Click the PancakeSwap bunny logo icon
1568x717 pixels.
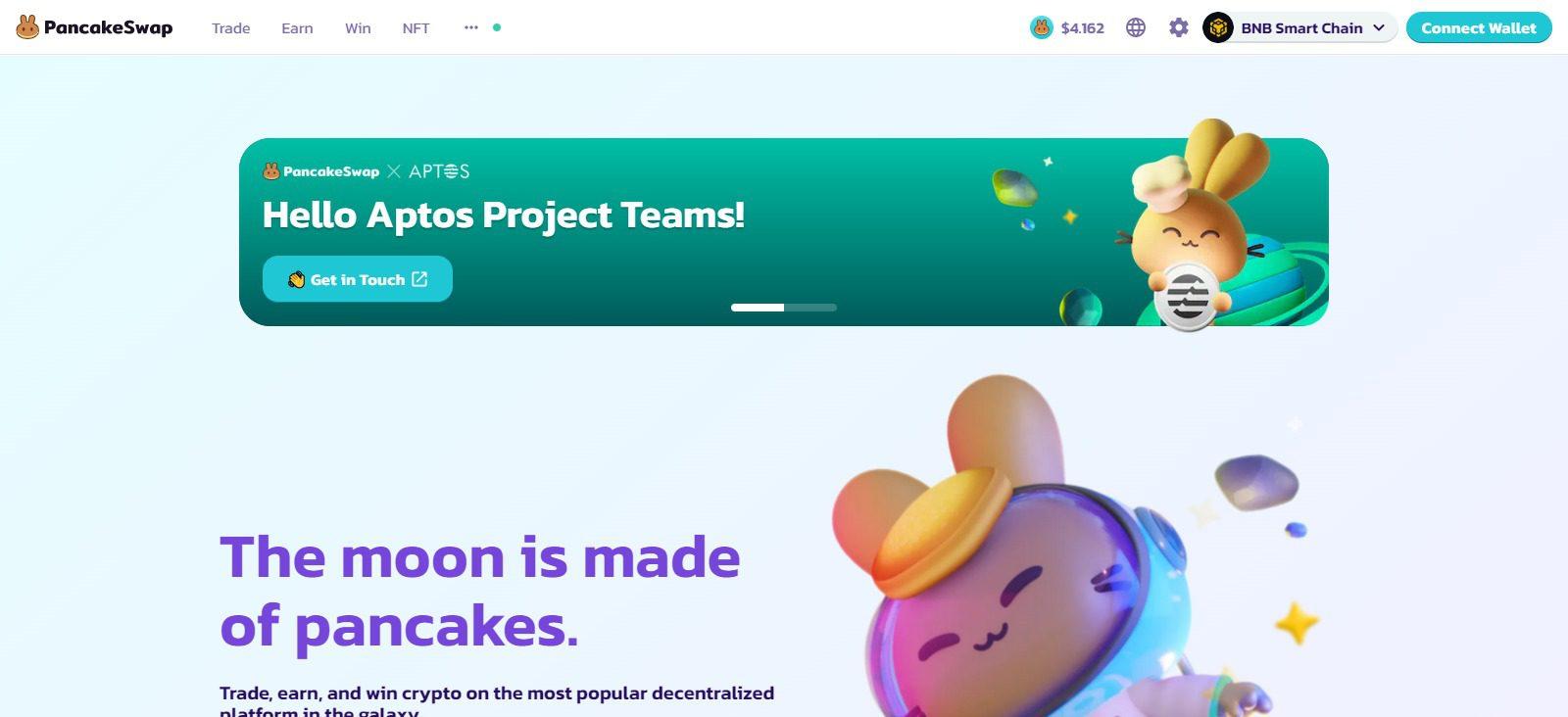point(27,27)
